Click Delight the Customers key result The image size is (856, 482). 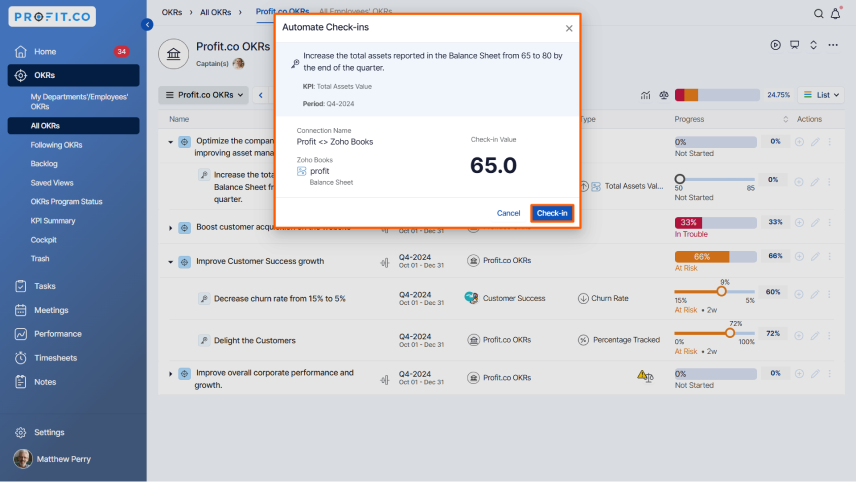pyautogui.click(x=254, y=340)
